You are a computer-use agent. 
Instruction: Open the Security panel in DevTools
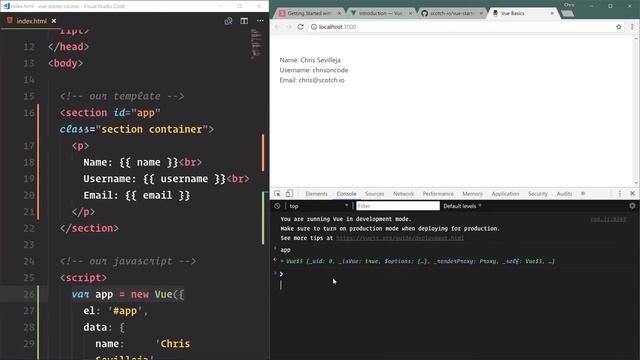coord(538,194)
